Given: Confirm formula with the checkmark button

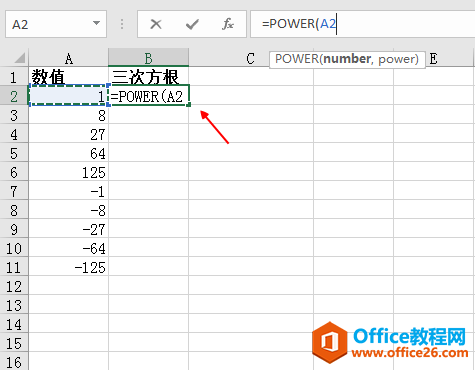Looking at the screenshot, I should pyautogui.click(x=192, y=24).
